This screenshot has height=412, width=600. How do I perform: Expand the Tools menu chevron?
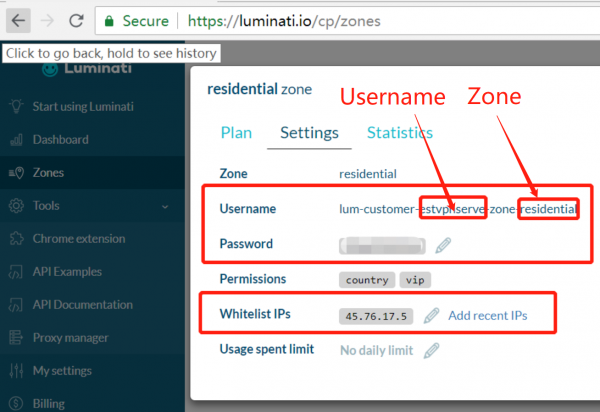pos(165,206)
